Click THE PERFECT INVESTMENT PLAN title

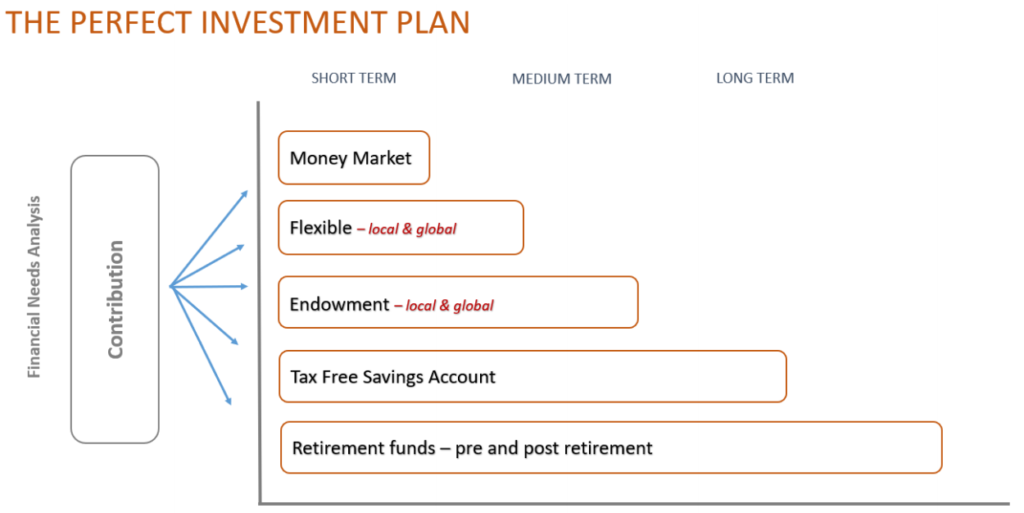tap(237, 22)
